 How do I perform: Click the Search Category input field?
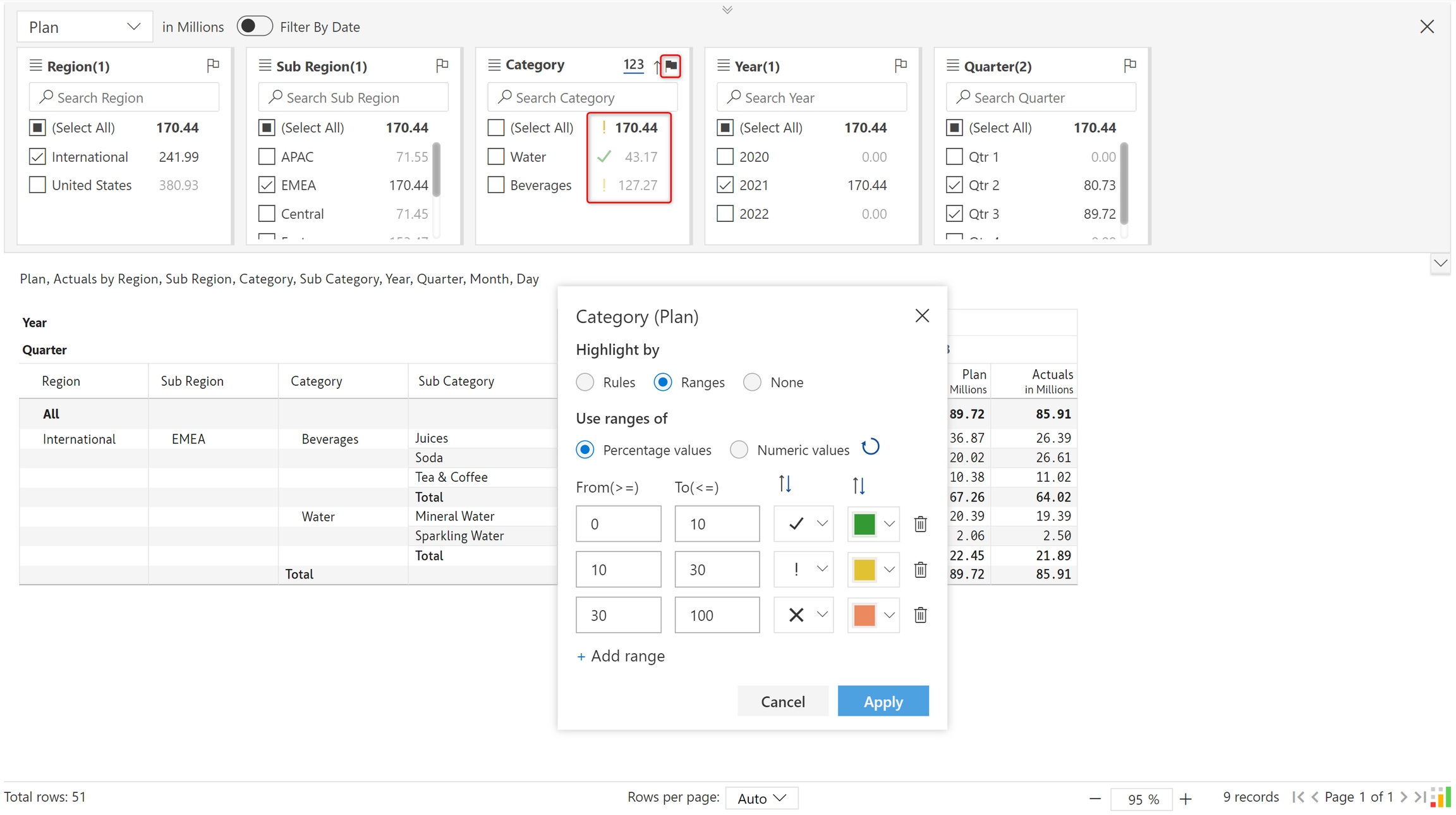pyautogui.click(x=582, y=98)
